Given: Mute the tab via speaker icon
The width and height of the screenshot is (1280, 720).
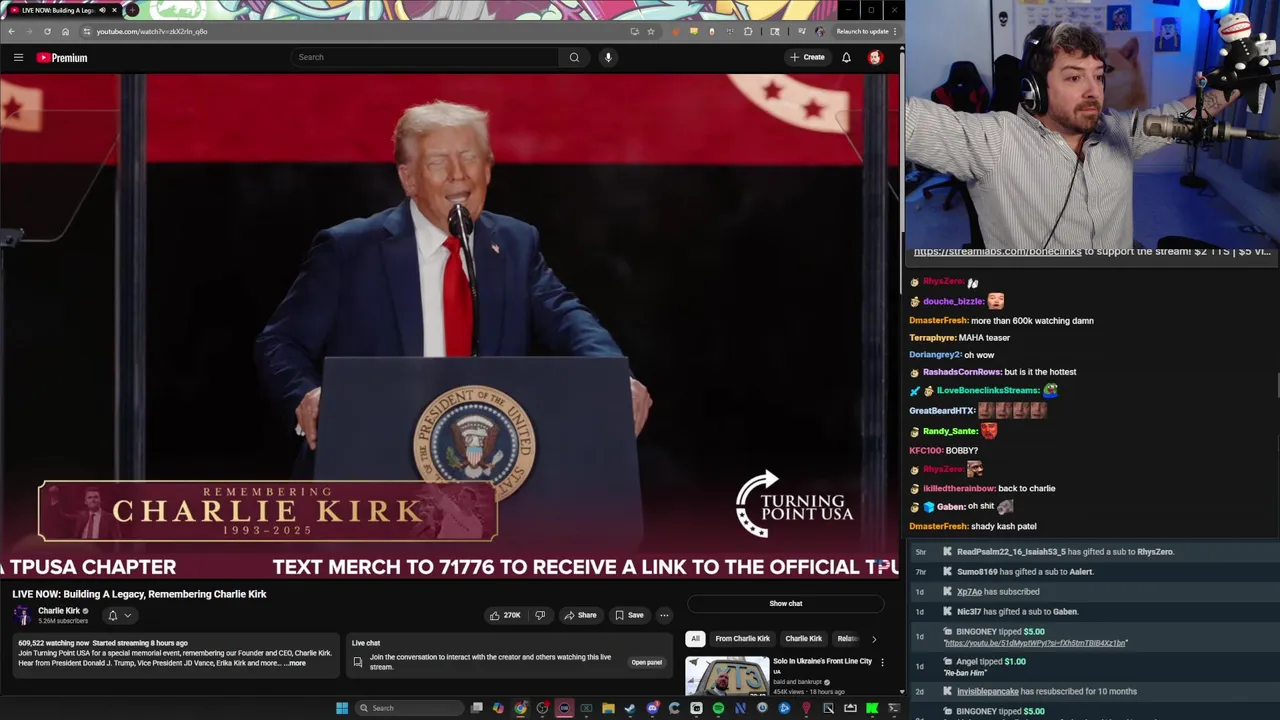Looking at the screenshot, I should [x=102, y=10].
